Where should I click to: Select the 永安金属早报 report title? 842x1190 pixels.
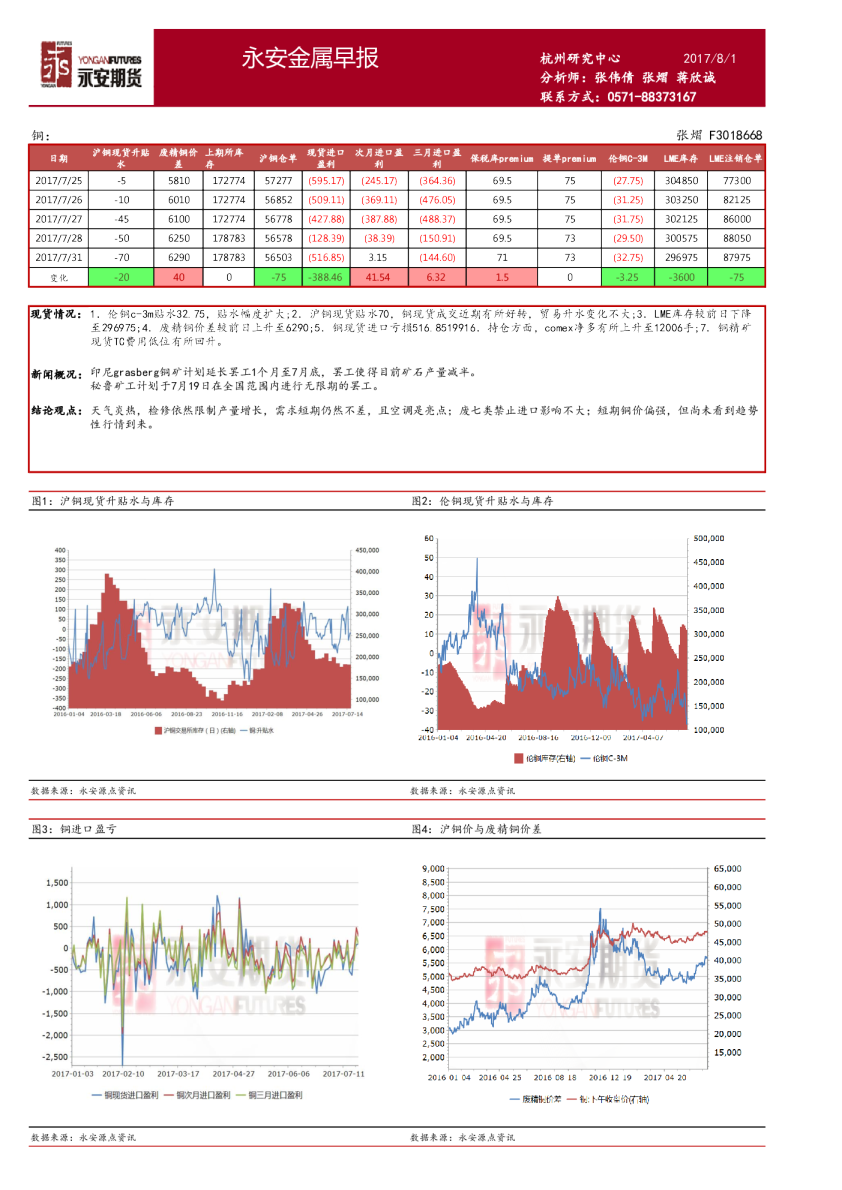pyautogui.click(x=310, y=58)
